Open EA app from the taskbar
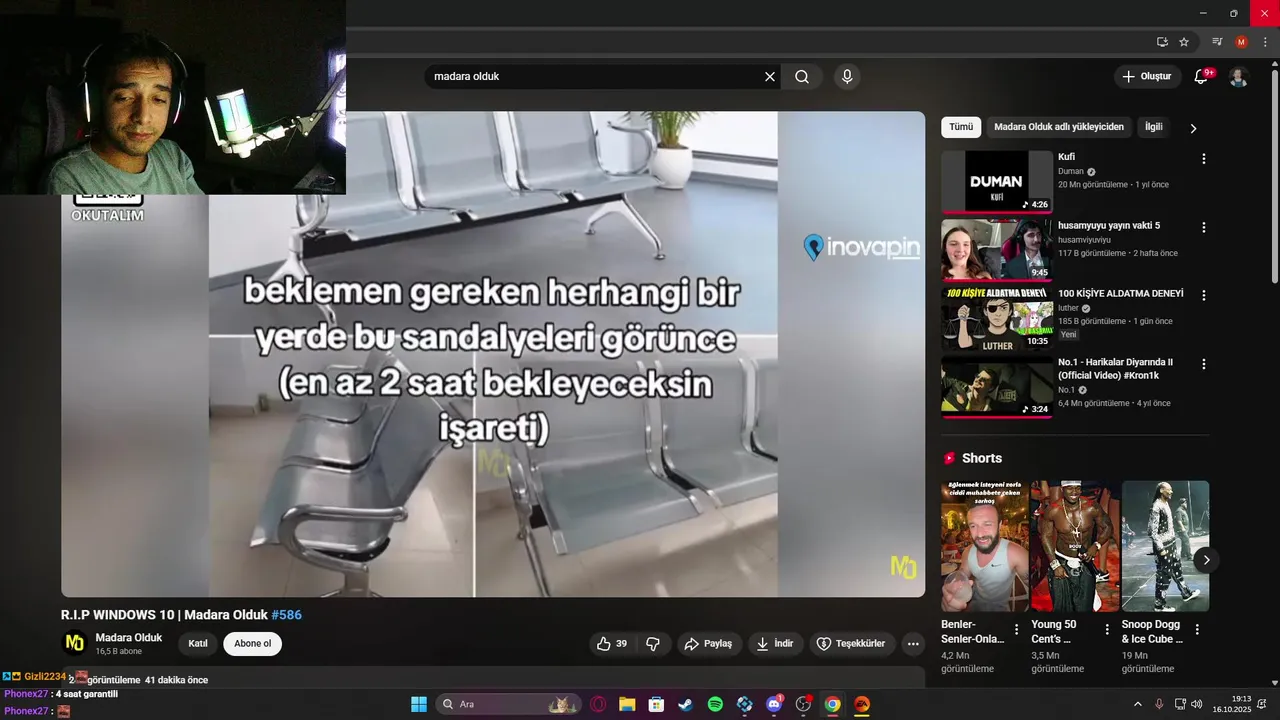The width and height of the screenshot is (1280, 720). click(862, 704)
